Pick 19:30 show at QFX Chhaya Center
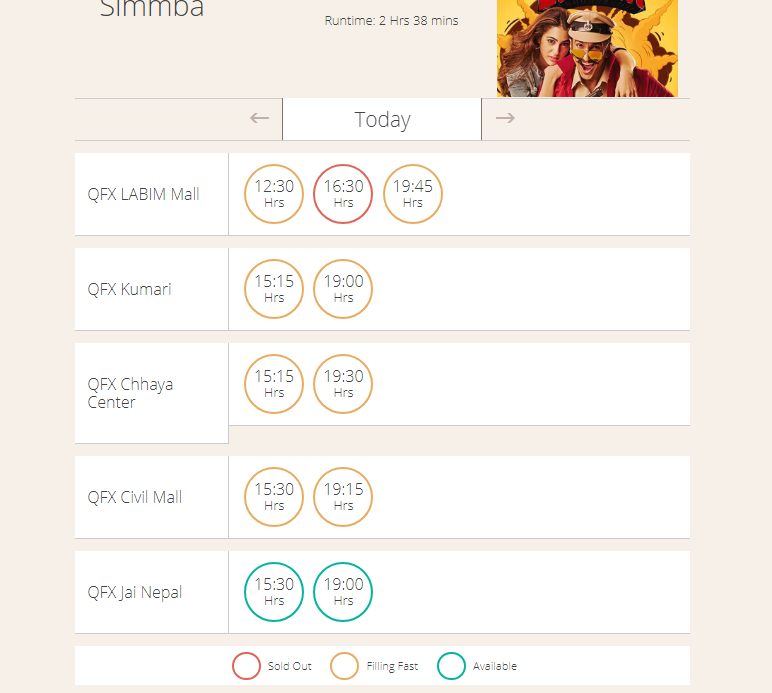This screenshot has height=693, width=772. pos(343,384)
